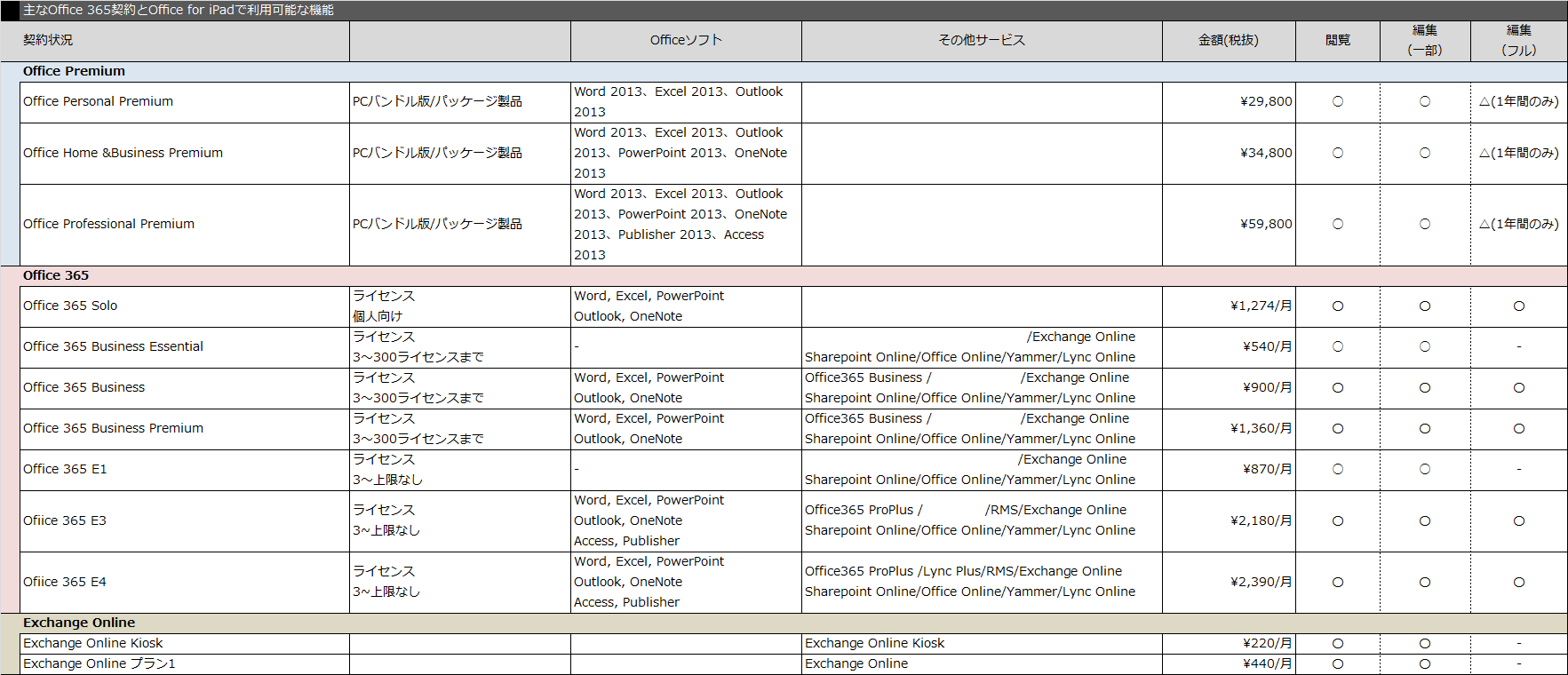Click the ¥1,360/月 price cell
The image size is (1568, 675).
tap(1229, 429)
